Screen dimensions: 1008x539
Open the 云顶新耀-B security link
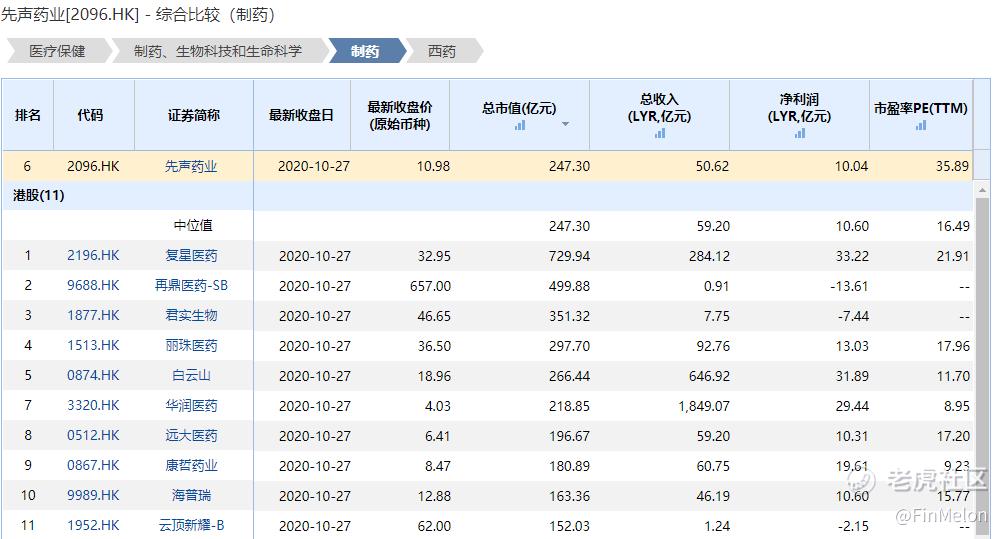[x=191, y=525]
